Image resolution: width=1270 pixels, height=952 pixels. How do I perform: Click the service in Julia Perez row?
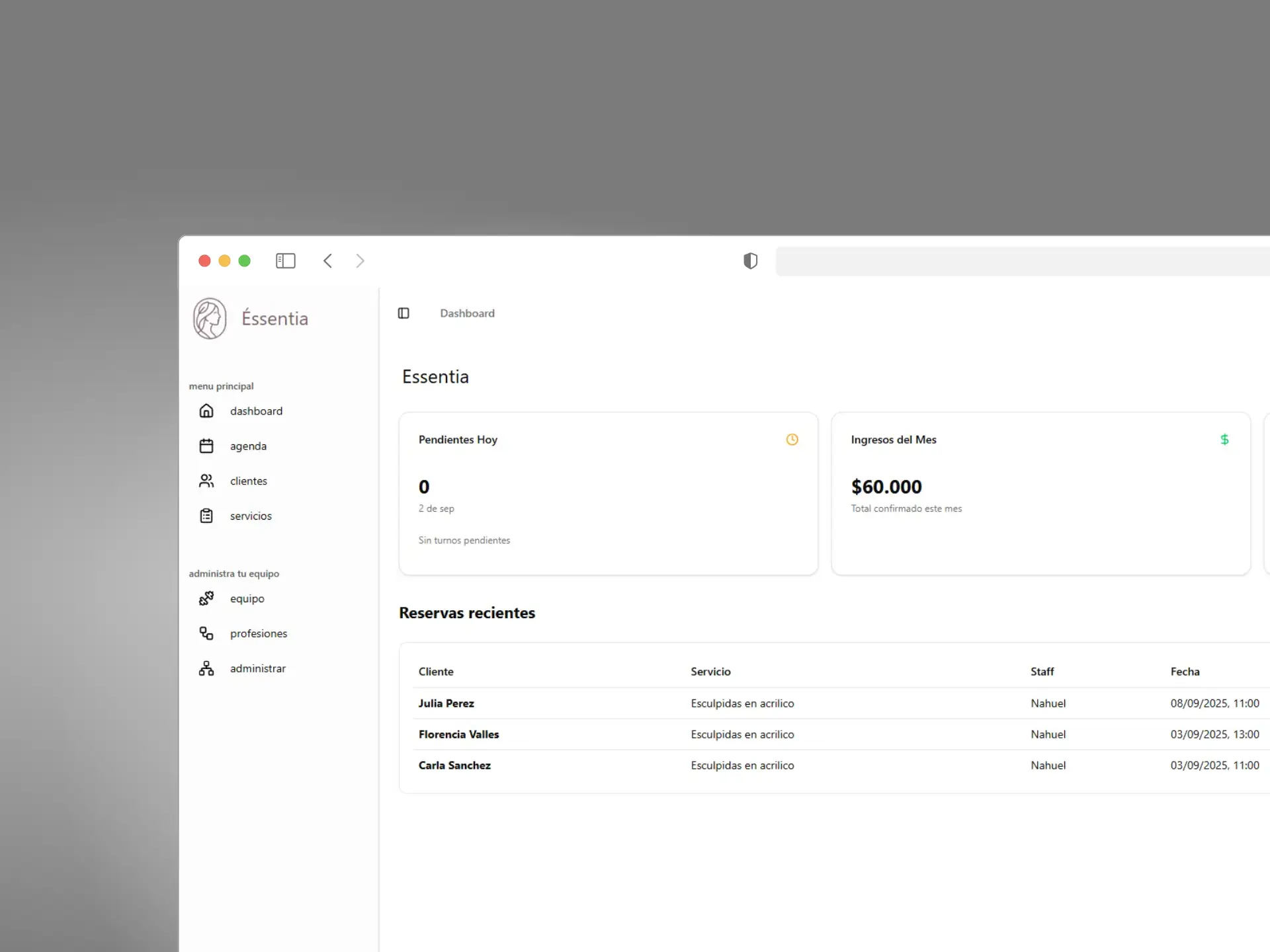(x=742, y=703)
